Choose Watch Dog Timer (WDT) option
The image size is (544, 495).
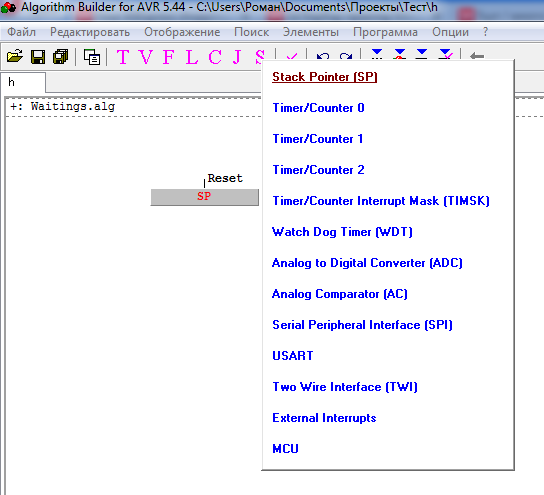[x=342, y=232]
